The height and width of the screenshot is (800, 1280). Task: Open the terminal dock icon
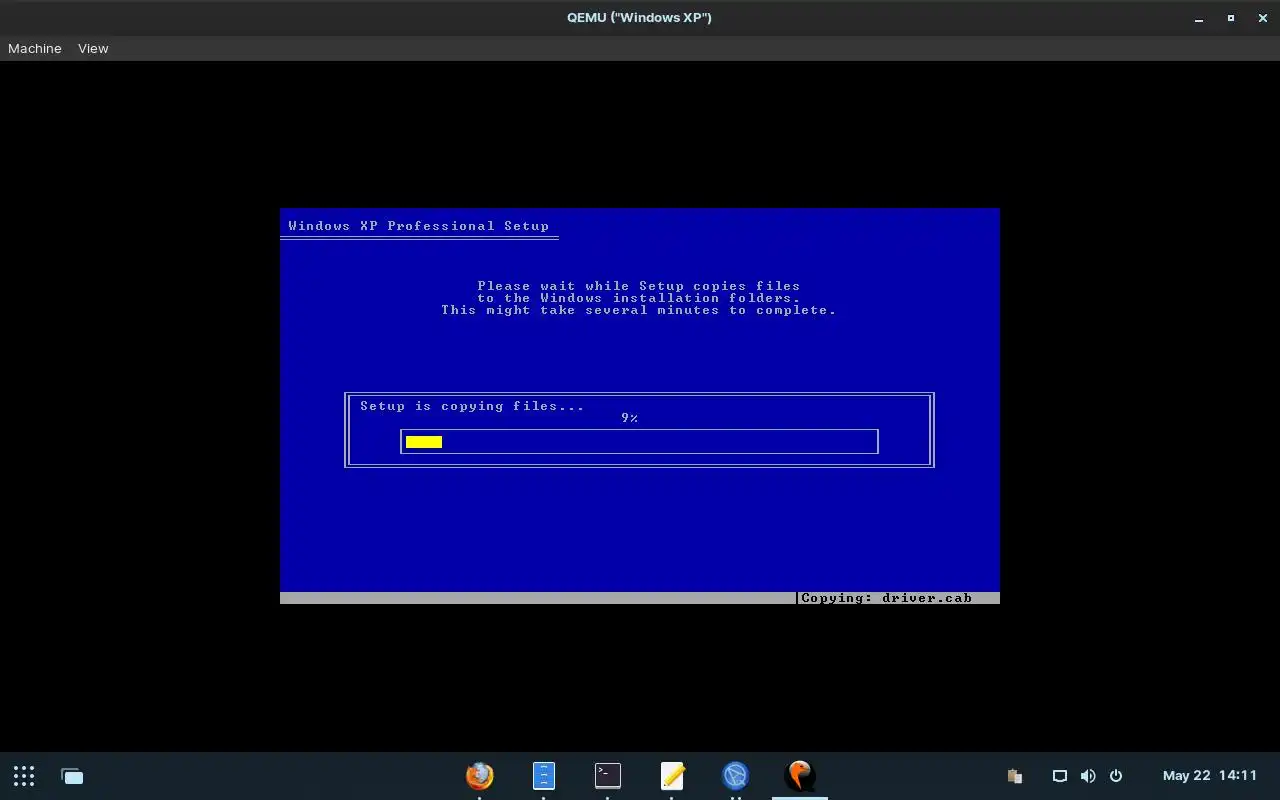(608, 776)
